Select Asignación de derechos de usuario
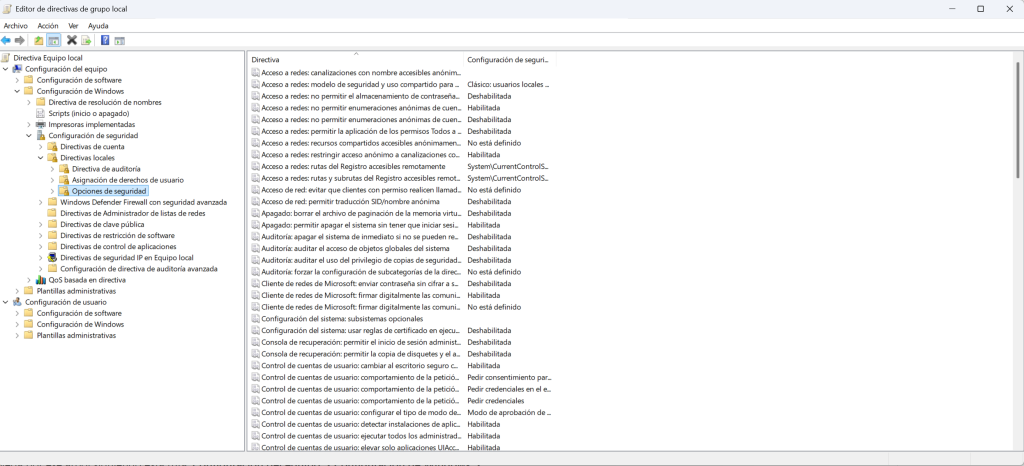Viewport: 1024px width, 466px height. pos(128,180)
